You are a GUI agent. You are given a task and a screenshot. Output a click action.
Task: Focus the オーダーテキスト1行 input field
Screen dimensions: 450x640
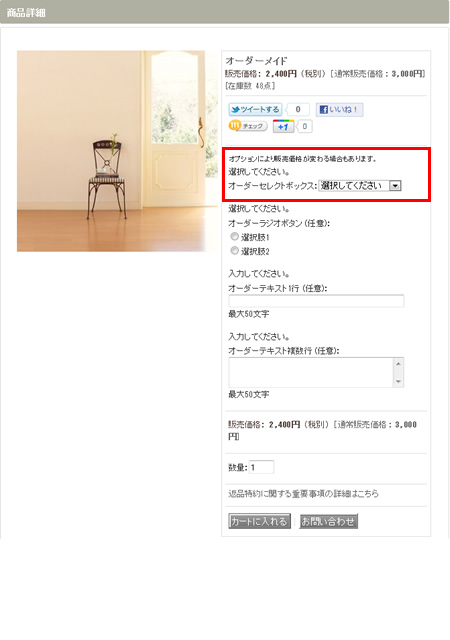point(316,301)
